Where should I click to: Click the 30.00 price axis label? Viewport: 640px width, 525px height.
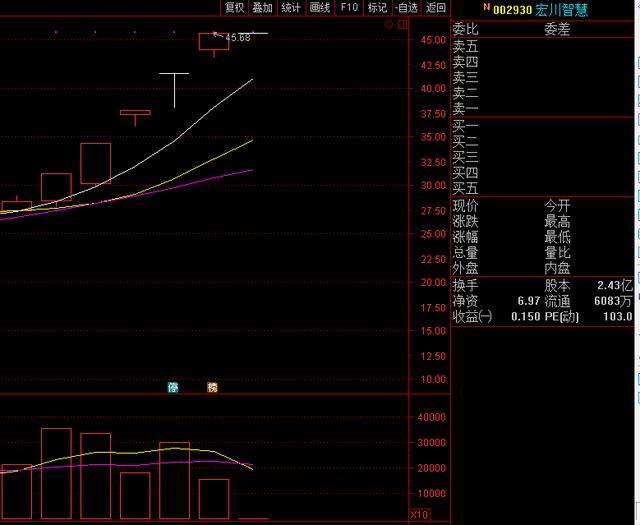(x=433, y=185)
